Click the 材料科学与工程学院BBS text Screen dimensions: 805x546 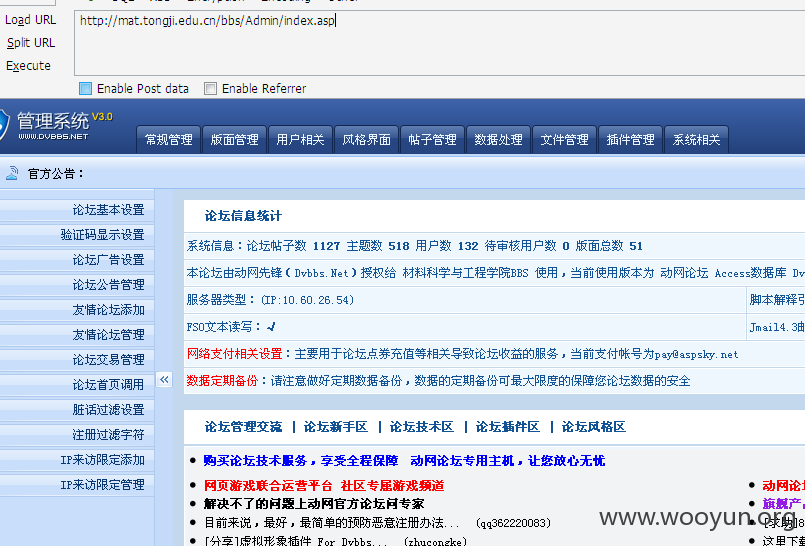pos(465,273)
